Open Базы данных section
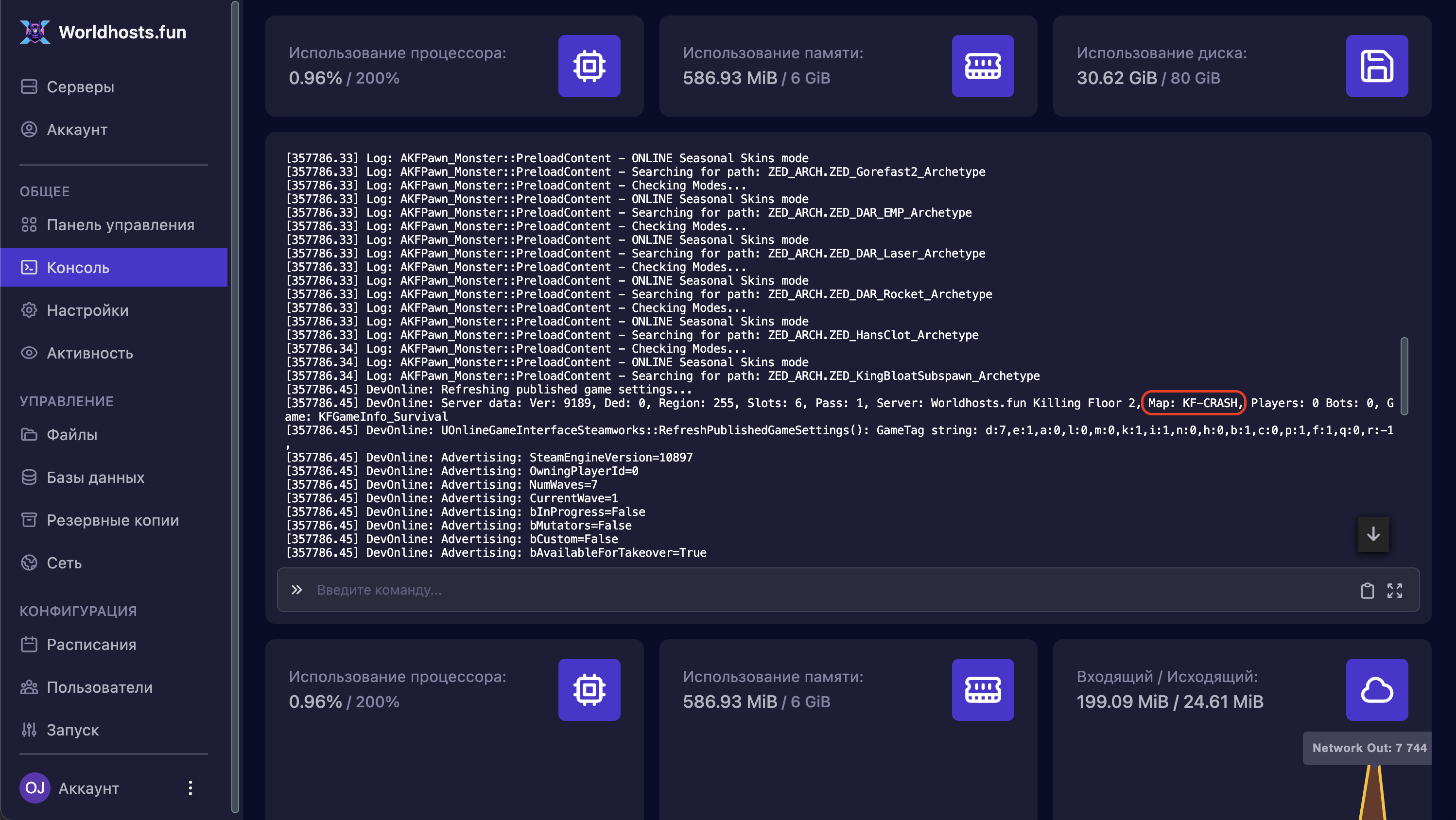1456x820 pixels. (96, 478)
